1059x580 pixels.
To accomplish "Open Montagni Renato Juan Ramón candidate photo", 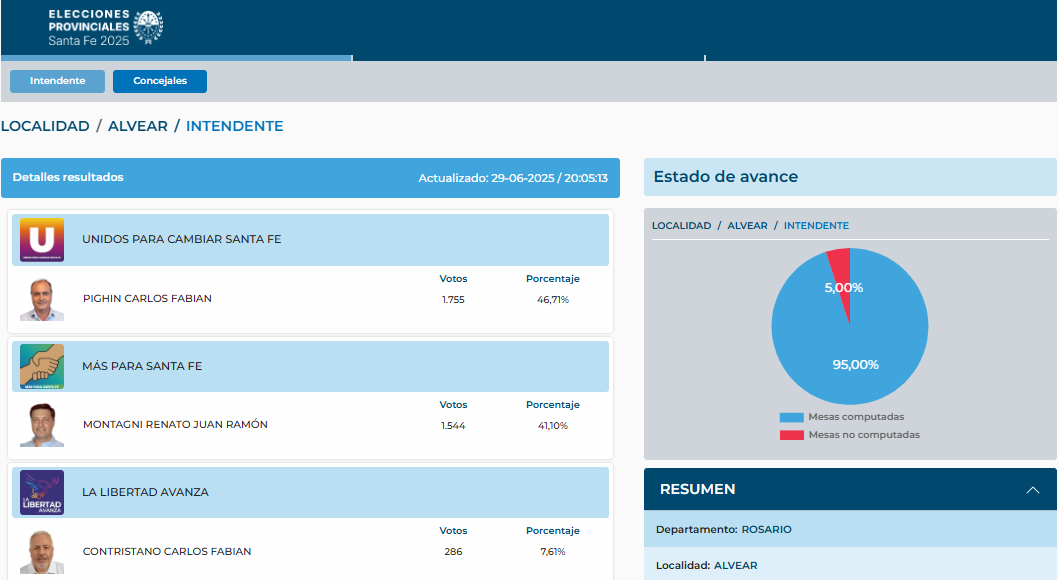I will coord(42,425).
